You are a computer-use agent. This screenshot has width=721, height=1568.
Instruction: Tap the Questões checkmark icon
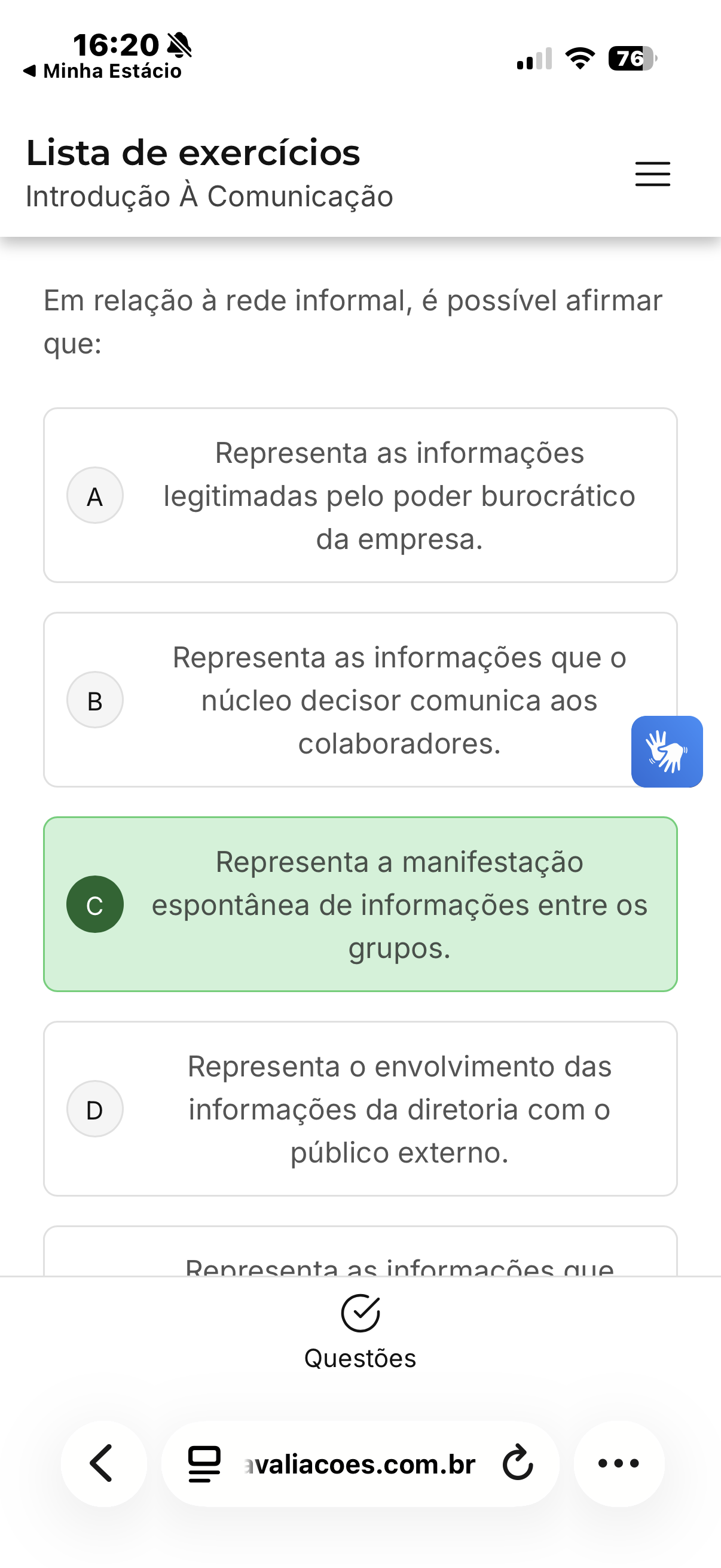tap(360, 1313)
